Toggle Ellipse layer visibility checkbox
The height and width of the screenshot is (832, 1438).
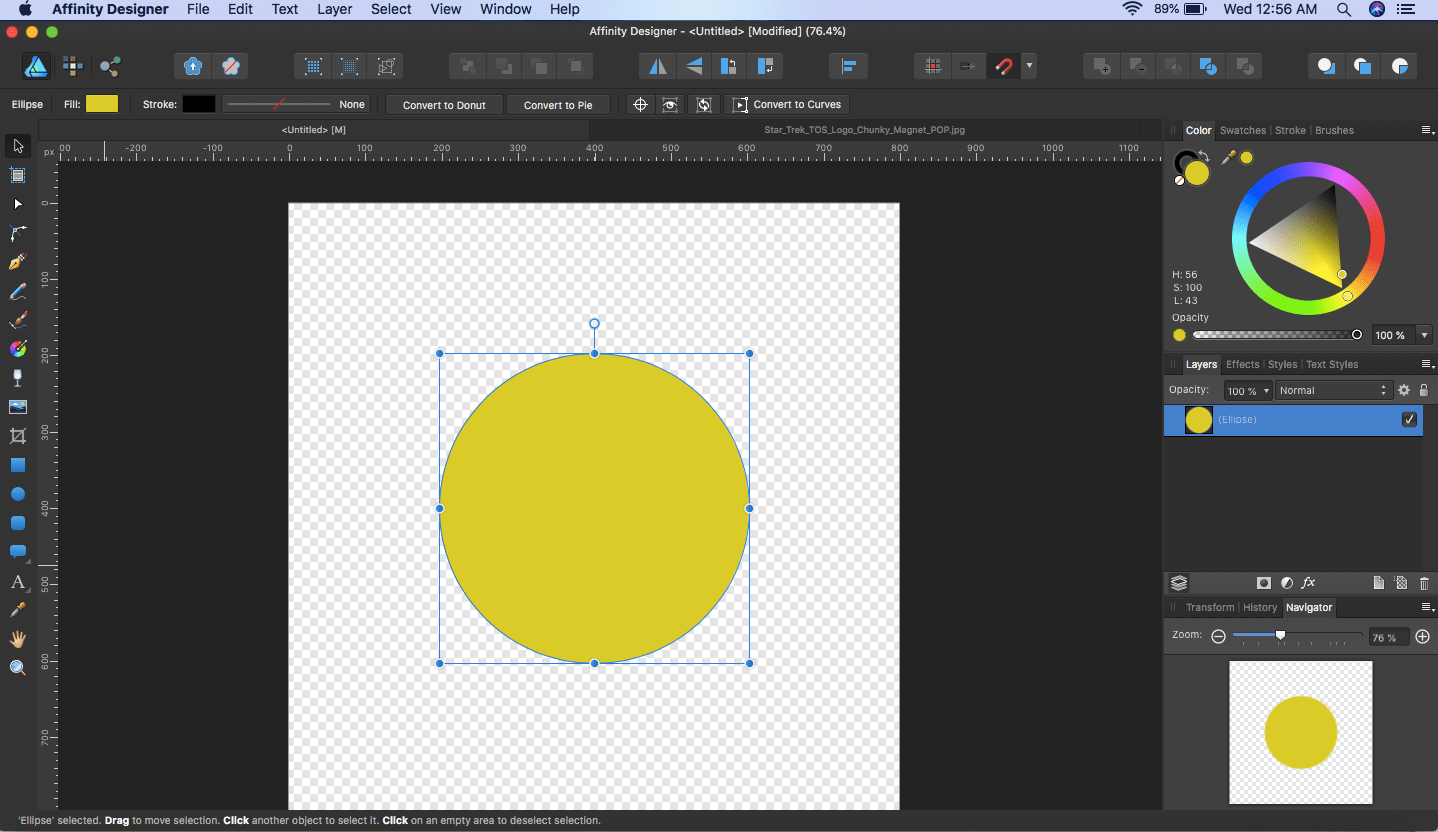point(1409,420)
